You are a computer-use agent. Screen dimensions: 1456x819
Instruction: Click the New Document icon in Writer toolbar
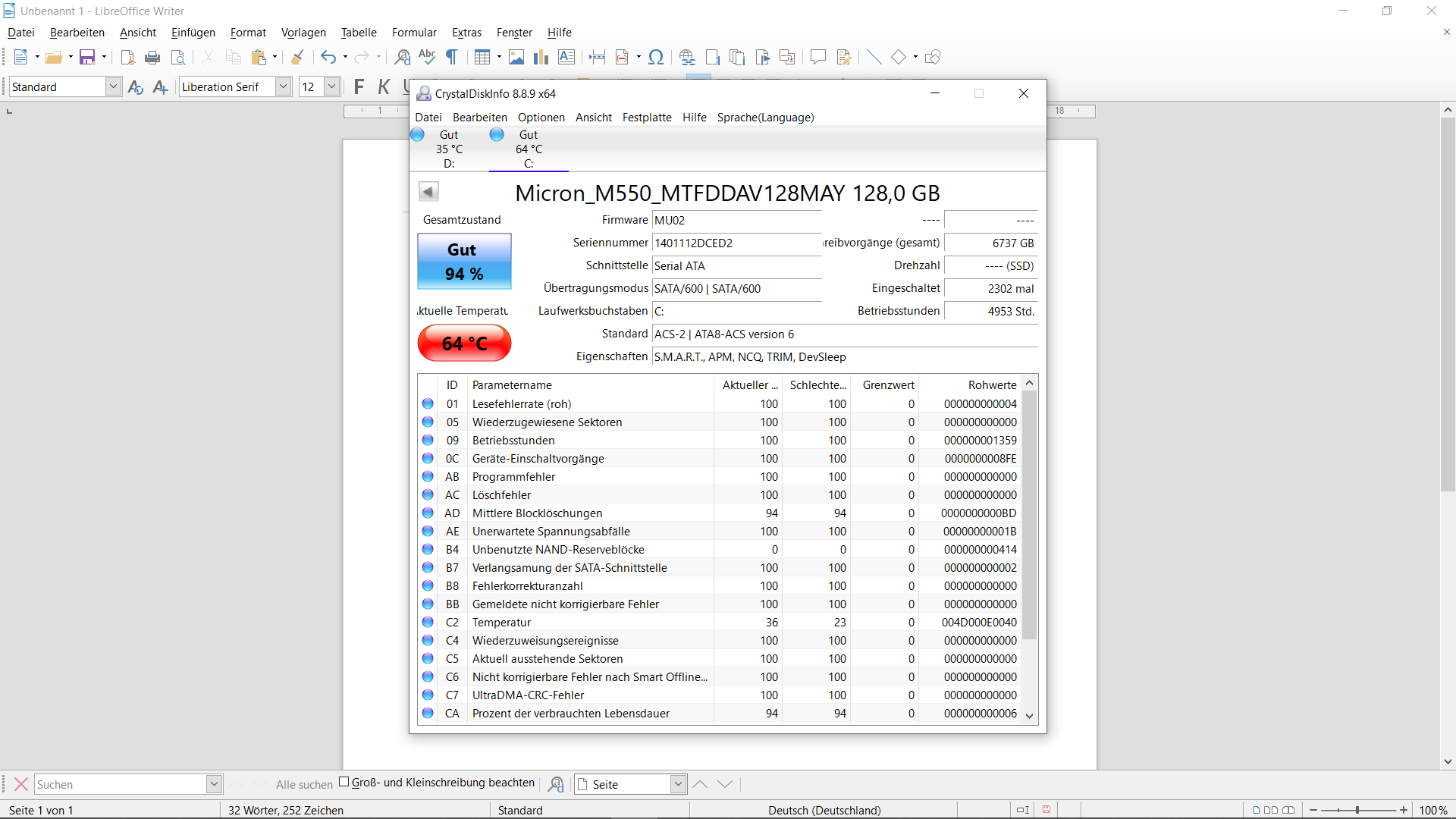(x=20, y=57)
